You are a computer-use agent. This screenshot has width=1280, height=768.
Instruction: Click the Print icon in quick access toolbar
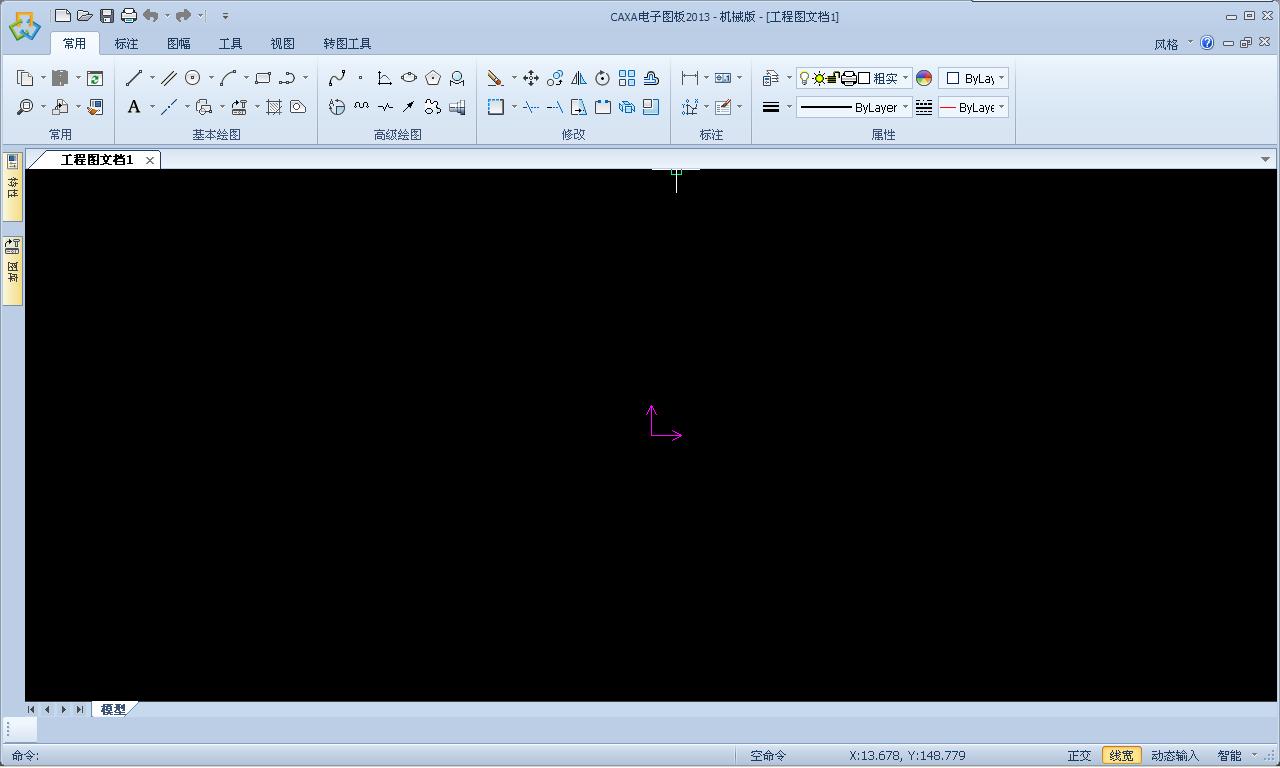click(x=129, y=16)
